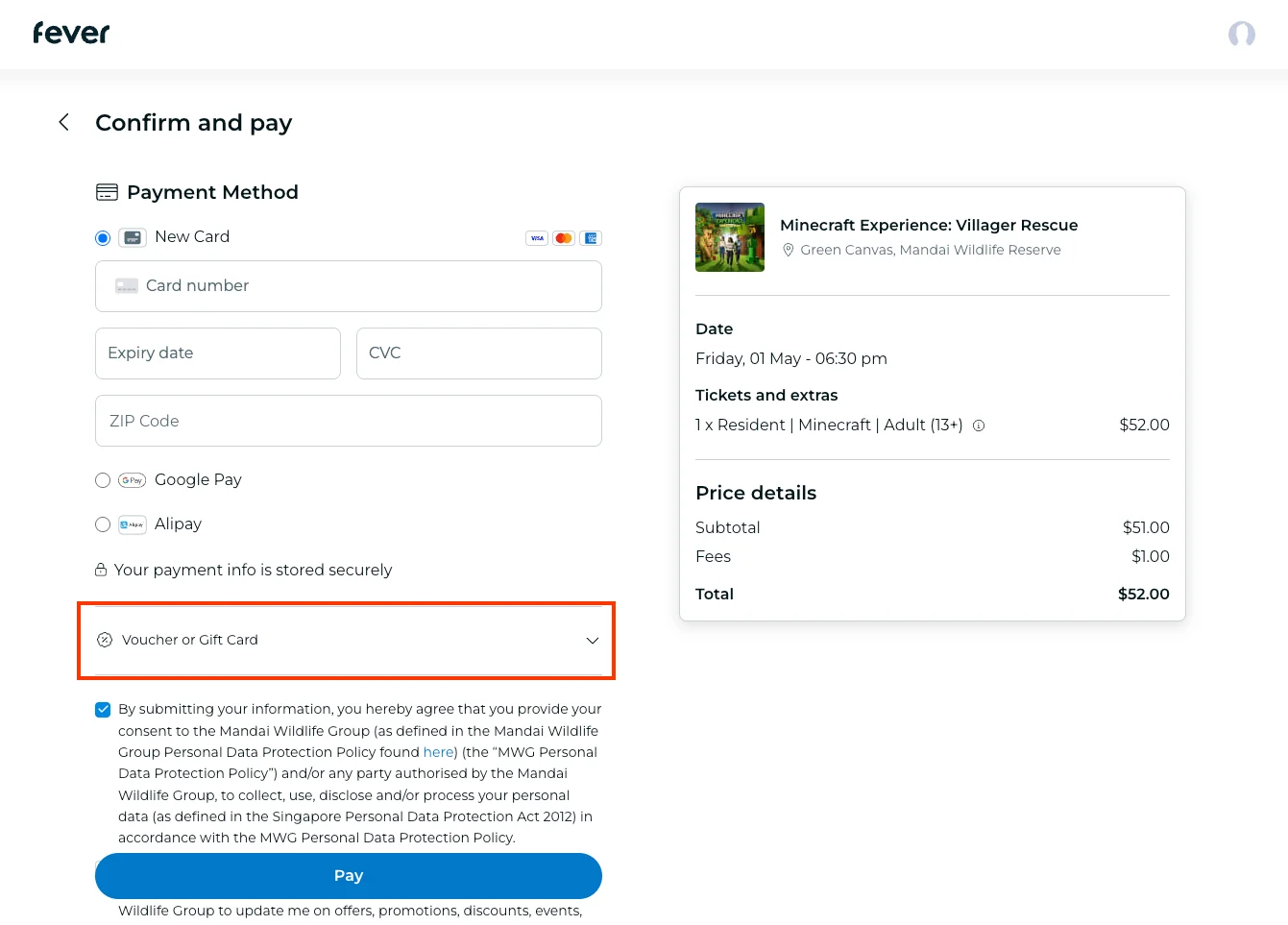Open the user profile avatar
Screen dimensions: 1288x925
tap(1241, 35)
